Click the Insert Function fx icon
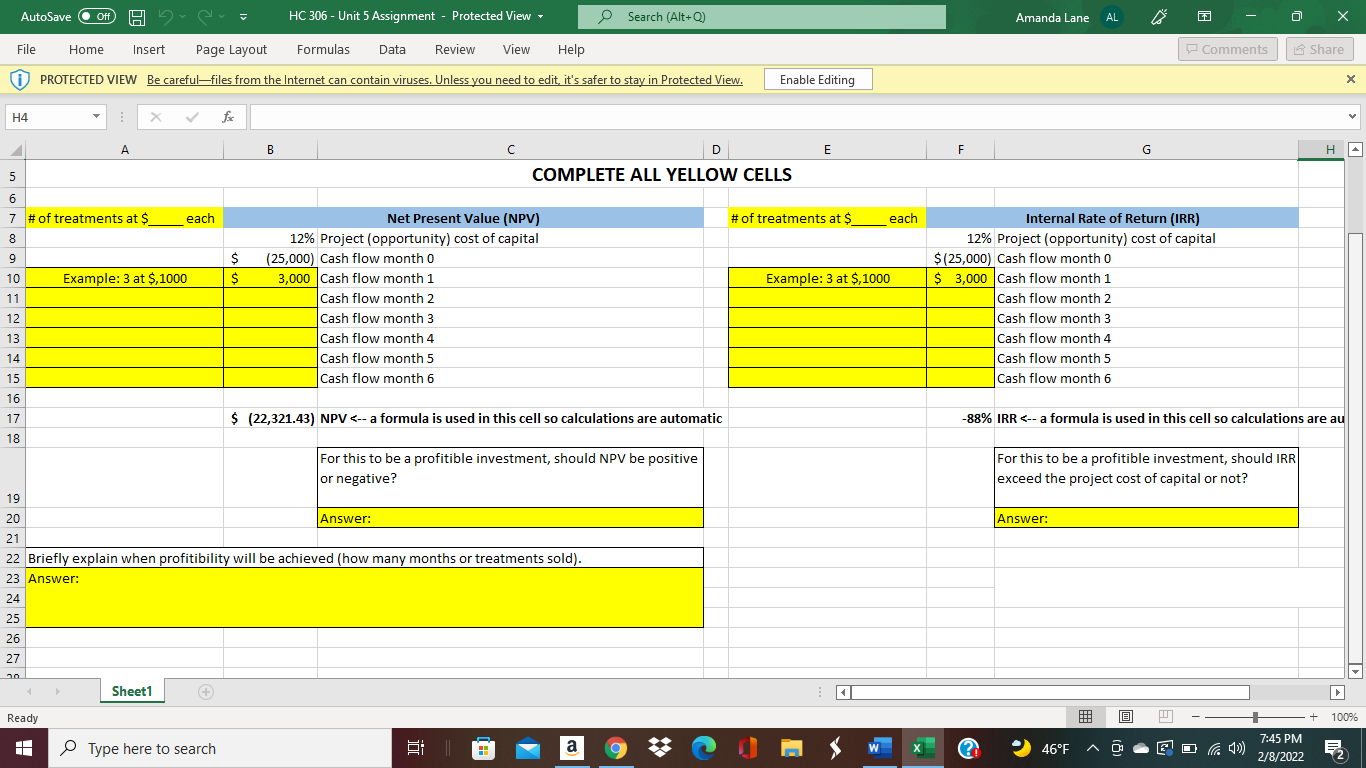This screenshot has width=1366, height=768. pos(229,118)
